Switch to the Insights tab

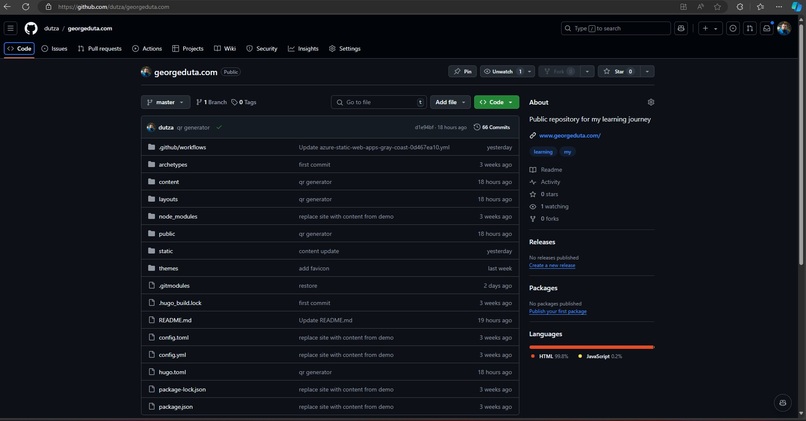click(303, 49)
